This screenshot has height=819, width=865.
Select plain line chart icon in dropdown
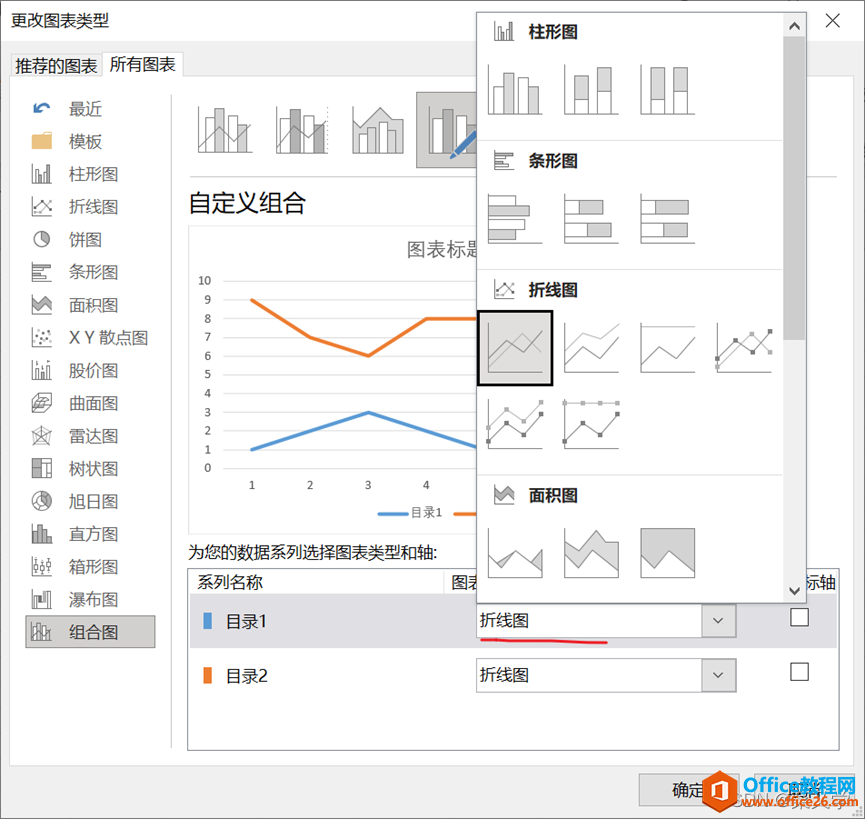point(515,348)
